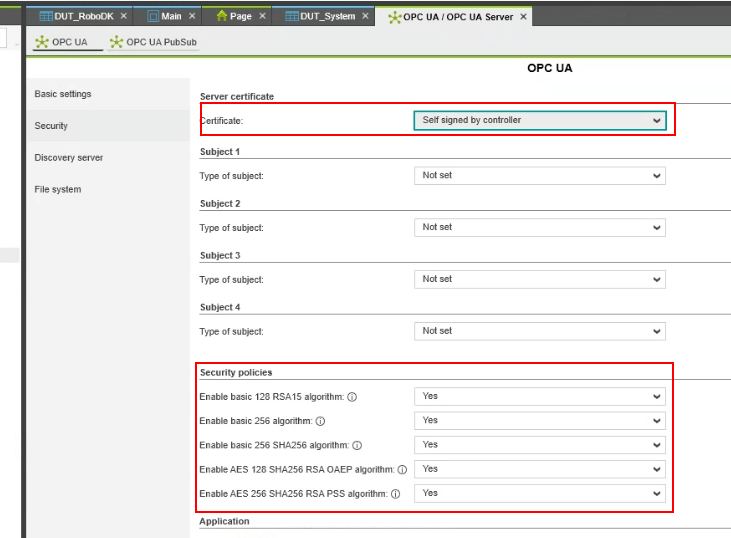Open Subject 2 type of subject dropdown
The height and width of the screenshot is (538, 731).
[540, 228]
